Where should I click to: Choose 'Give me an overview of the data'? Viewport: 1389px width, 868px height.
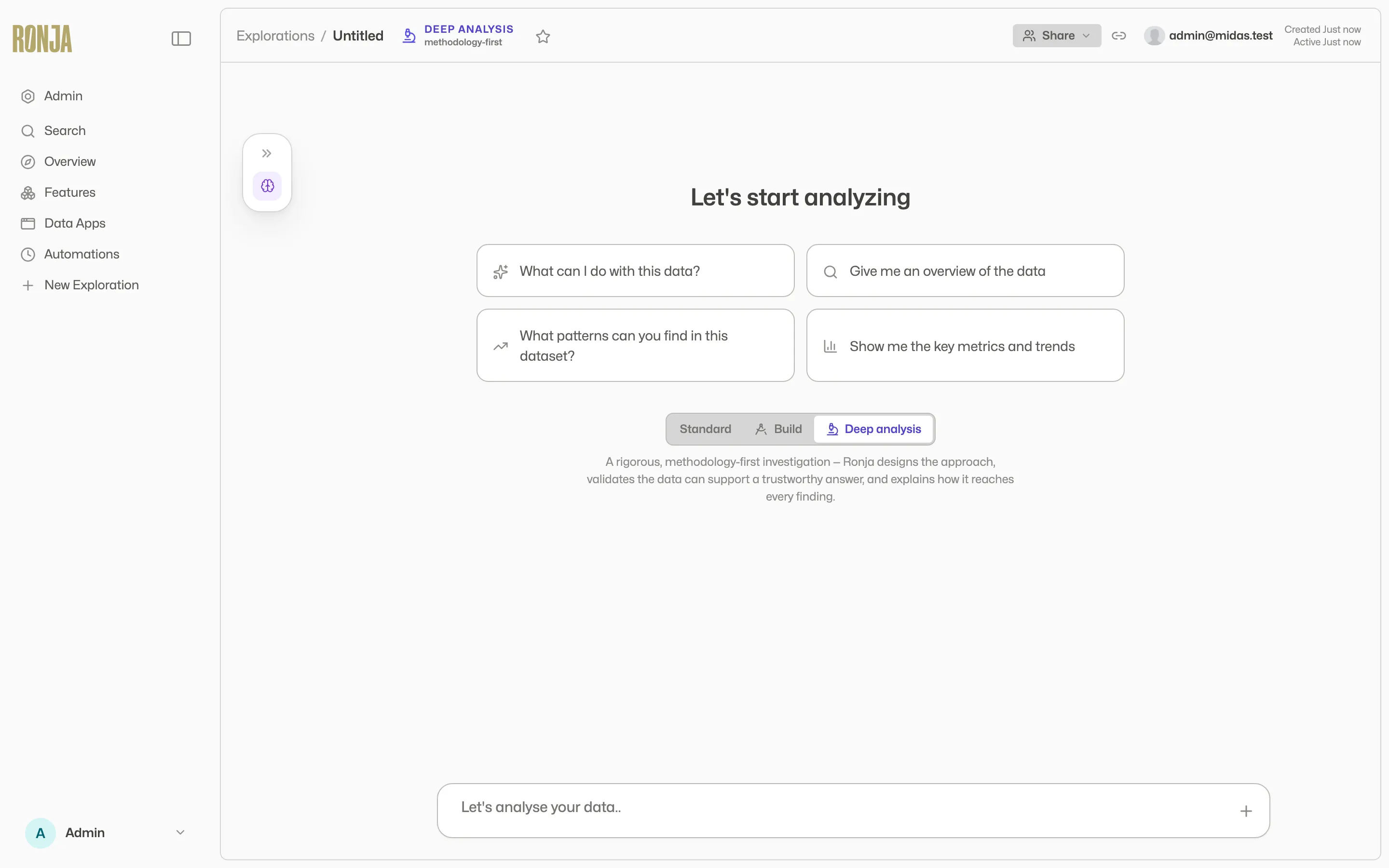(966, 271)
